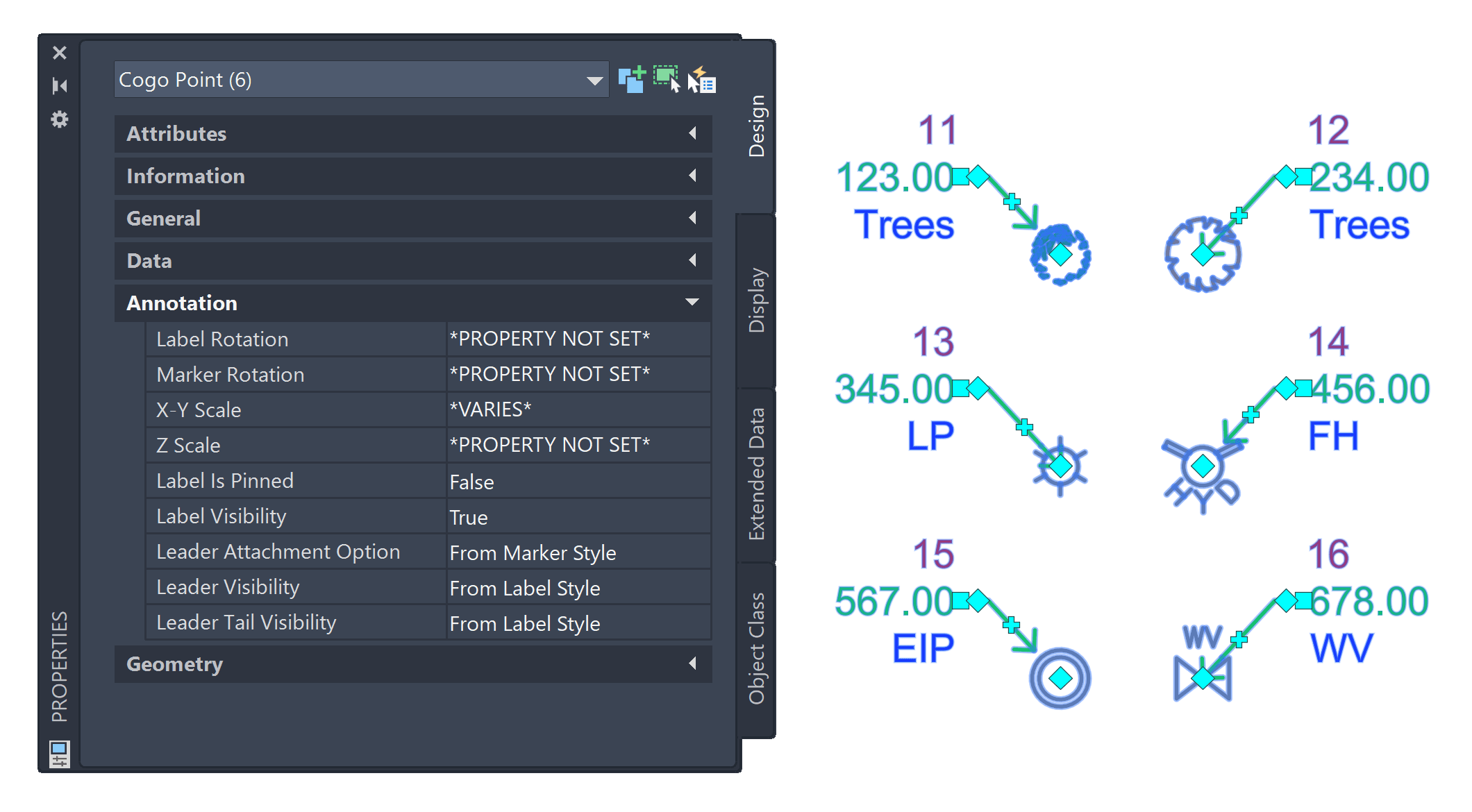Expand the Data section

413,260
